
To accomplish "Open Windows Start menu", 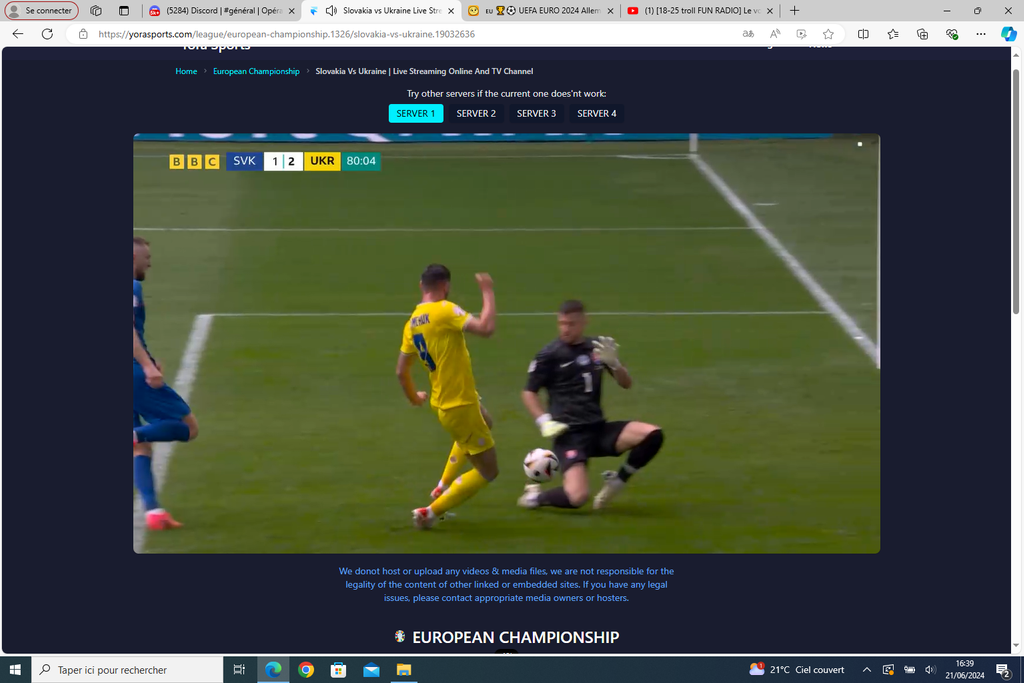I will pyautogui.click(x=15, y=670).
